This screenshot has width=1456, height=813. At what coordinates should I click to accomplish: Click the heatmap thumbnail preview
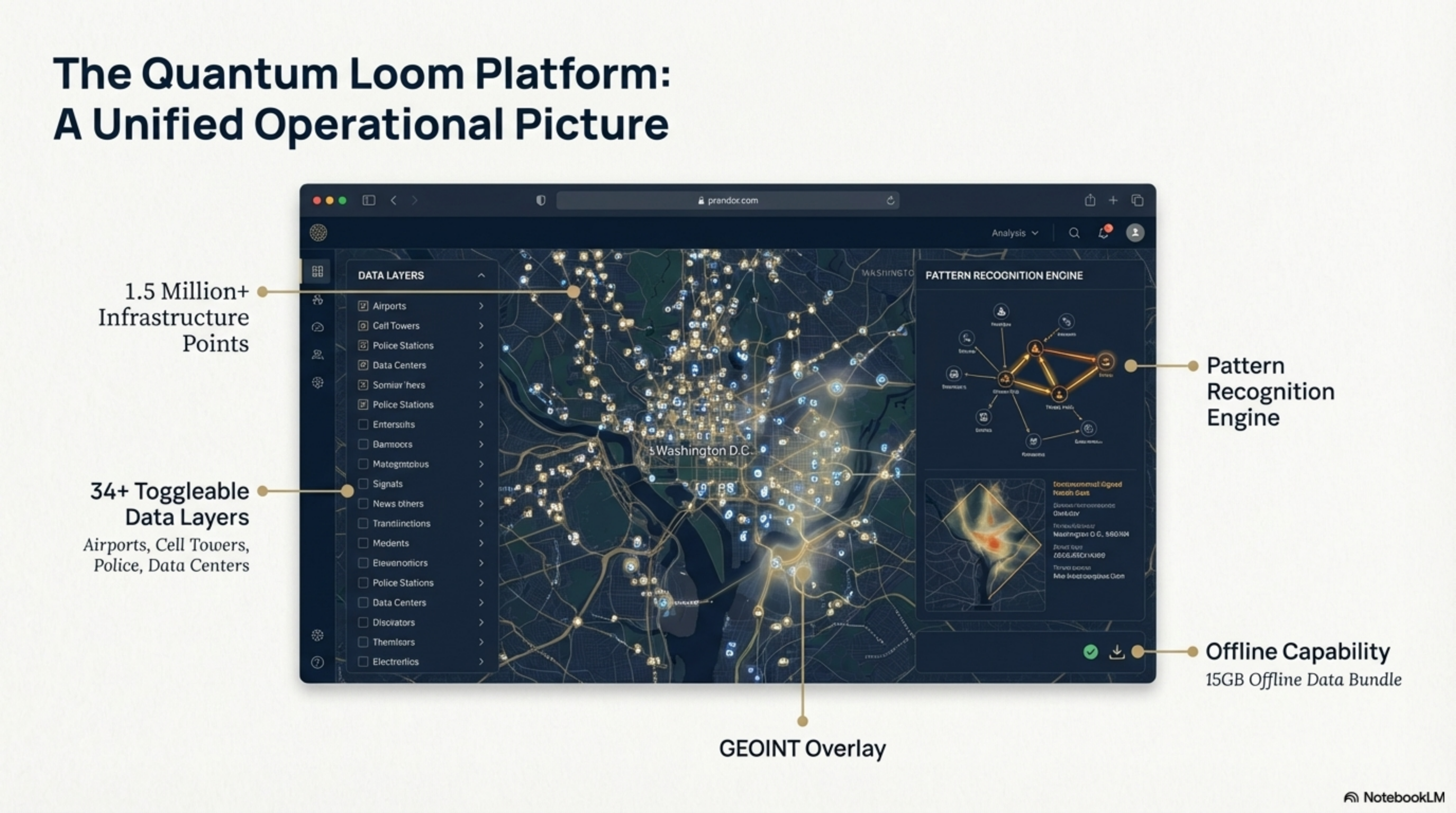coord(984,544)
